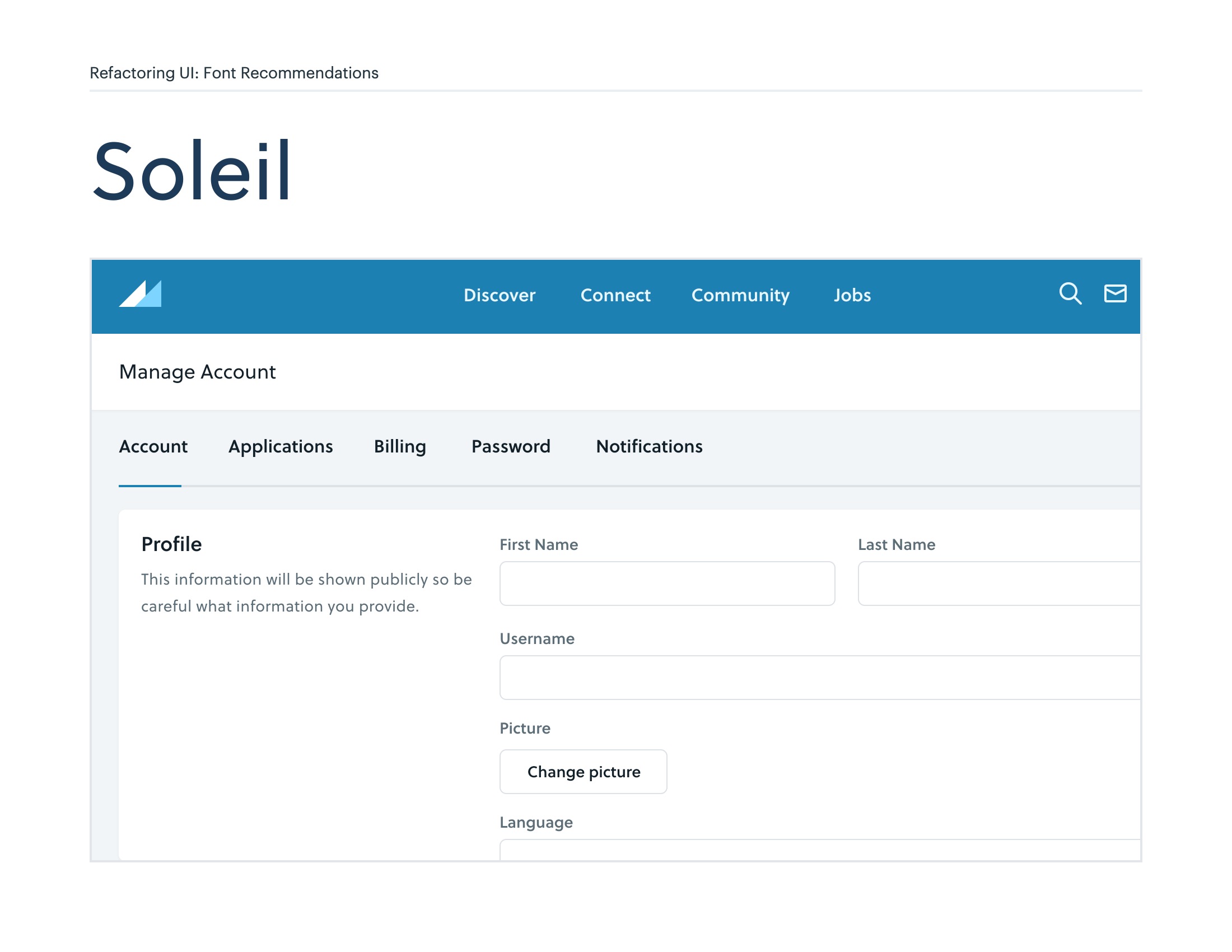
Task: Open the Billing tab
Action: pos(399,447)
